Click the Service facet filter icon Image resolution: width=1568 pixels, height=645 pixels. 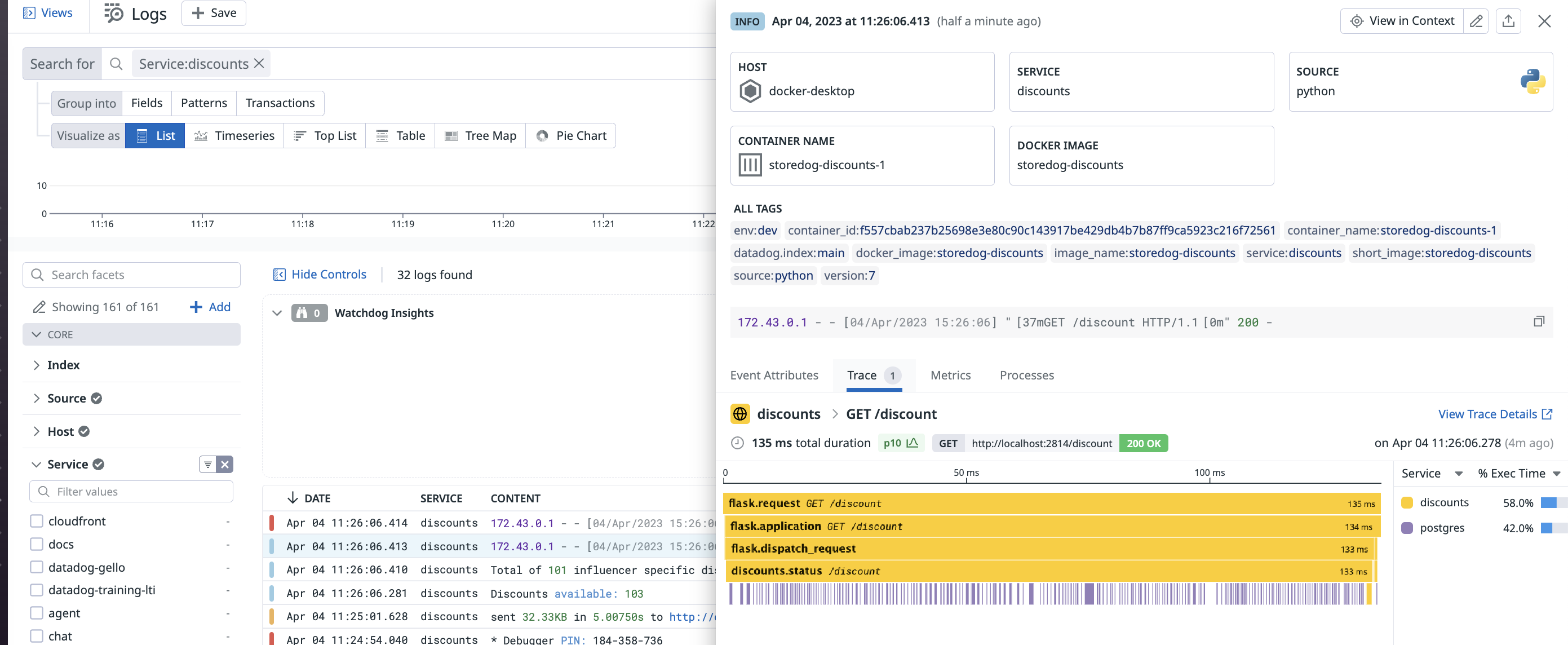207,465
